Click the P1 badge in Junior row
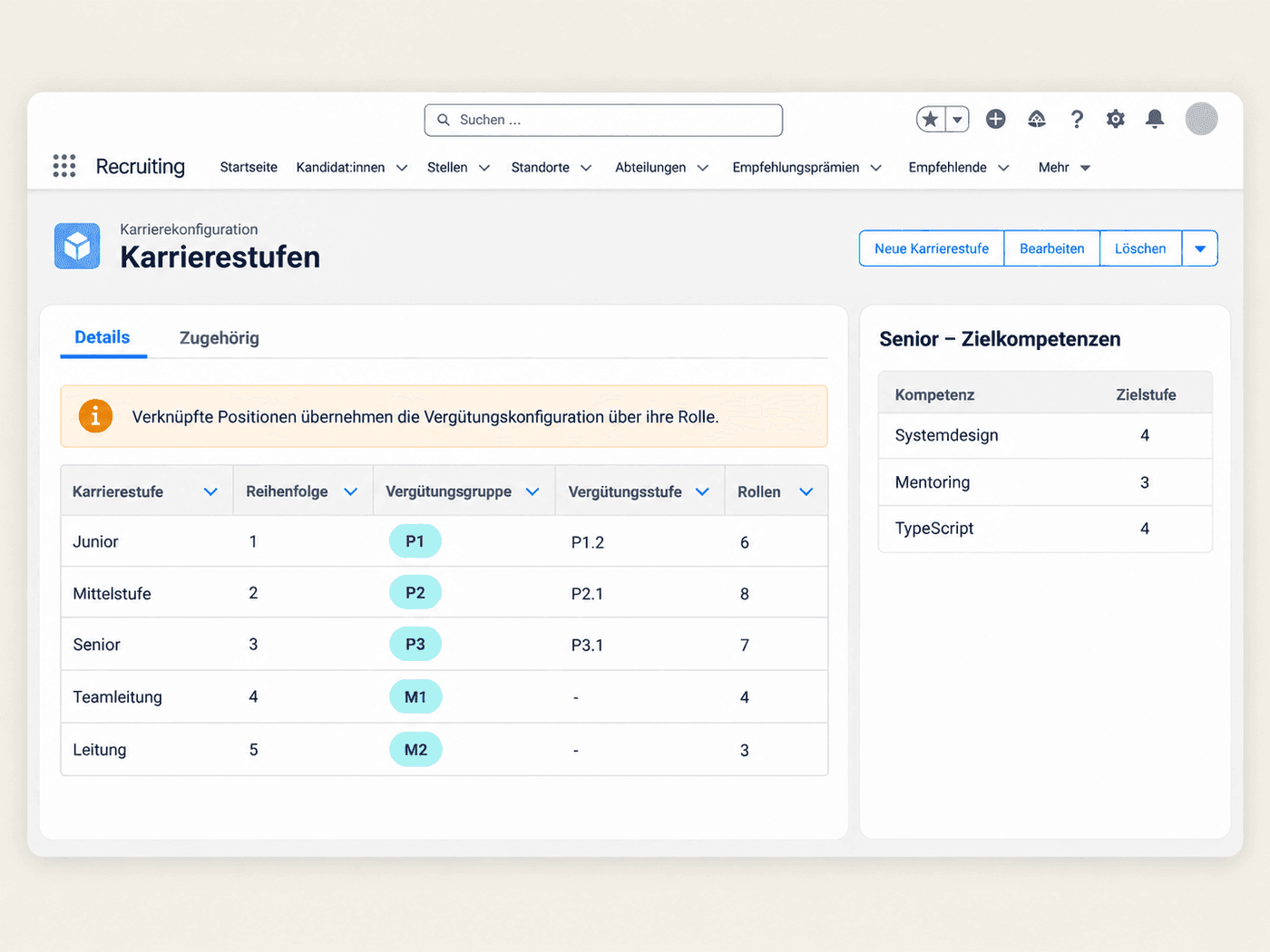Image resolution: width=1270 pixels, height=952 pixels. [x=415, y=541]
